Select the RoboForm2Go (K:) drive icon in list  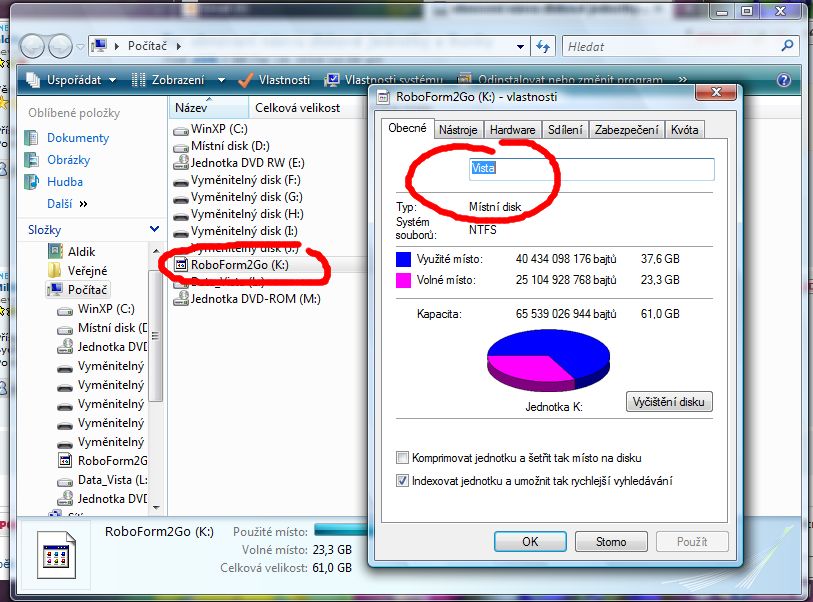click(180, 265)
